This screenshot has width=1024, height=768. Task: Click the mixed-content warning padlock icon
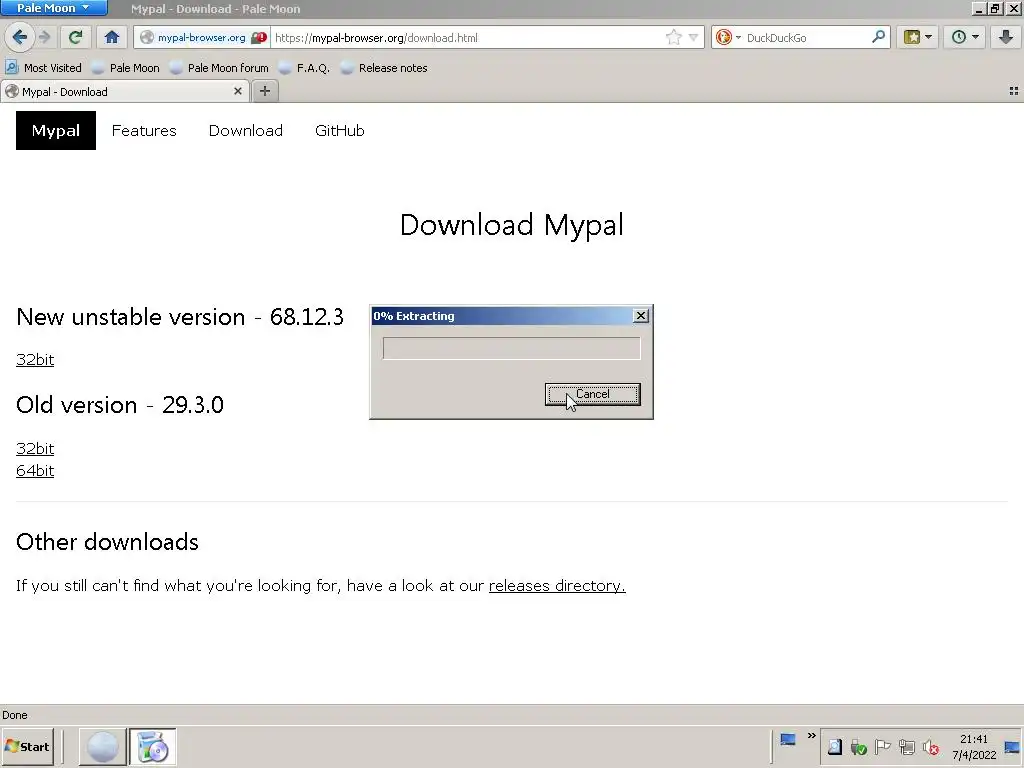259,37
